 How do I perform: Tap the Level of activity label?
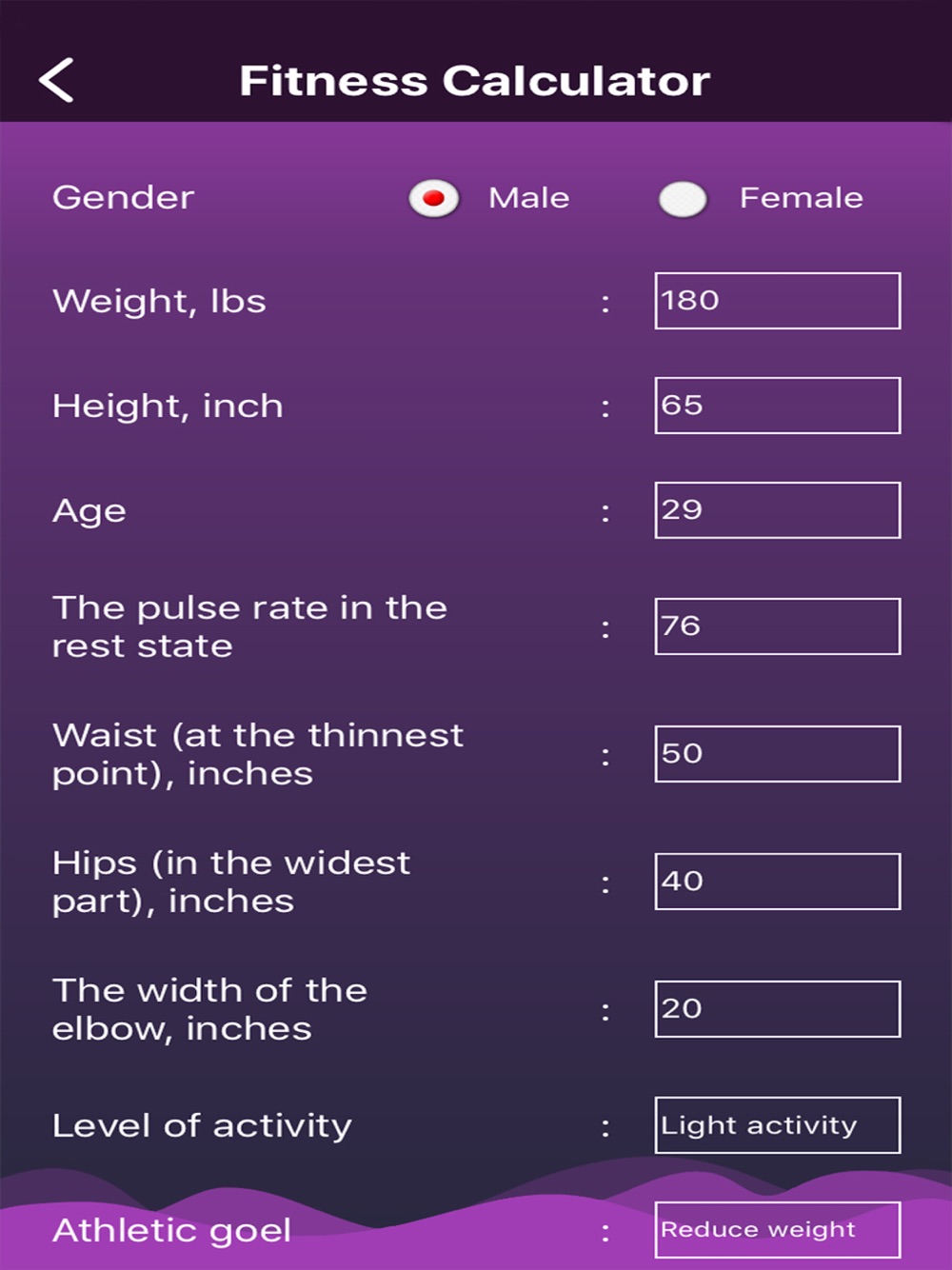202,1126
